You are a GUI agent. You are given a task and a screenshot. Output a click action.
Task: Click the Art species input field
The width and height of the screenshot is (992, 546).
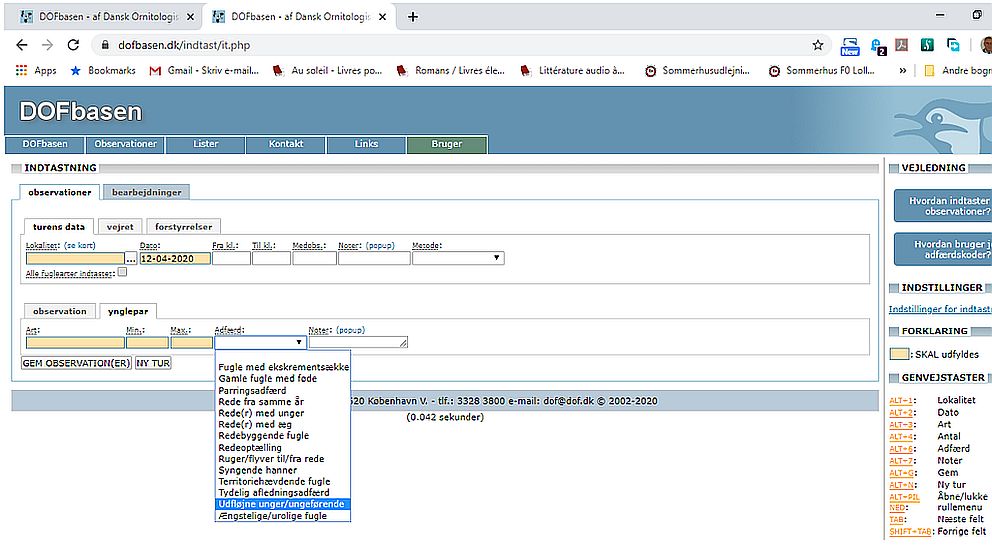click(75, 343)
